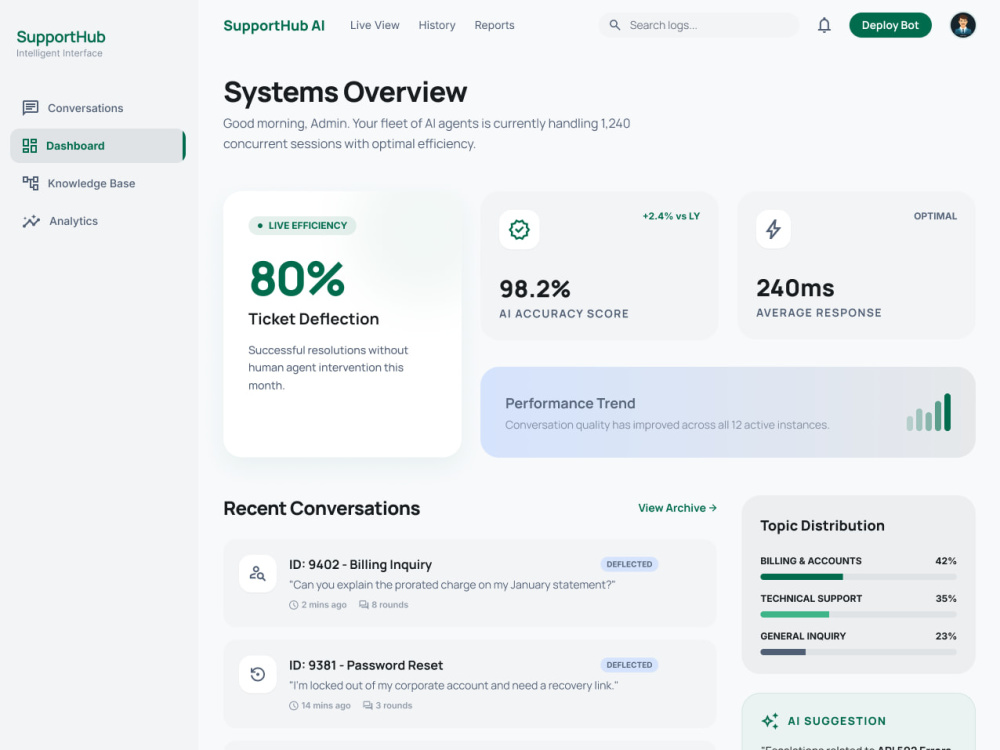This screenshot has width=1000, height=750.
Task: Click the 23% general inquiry percentage
Action: point(945,636)
